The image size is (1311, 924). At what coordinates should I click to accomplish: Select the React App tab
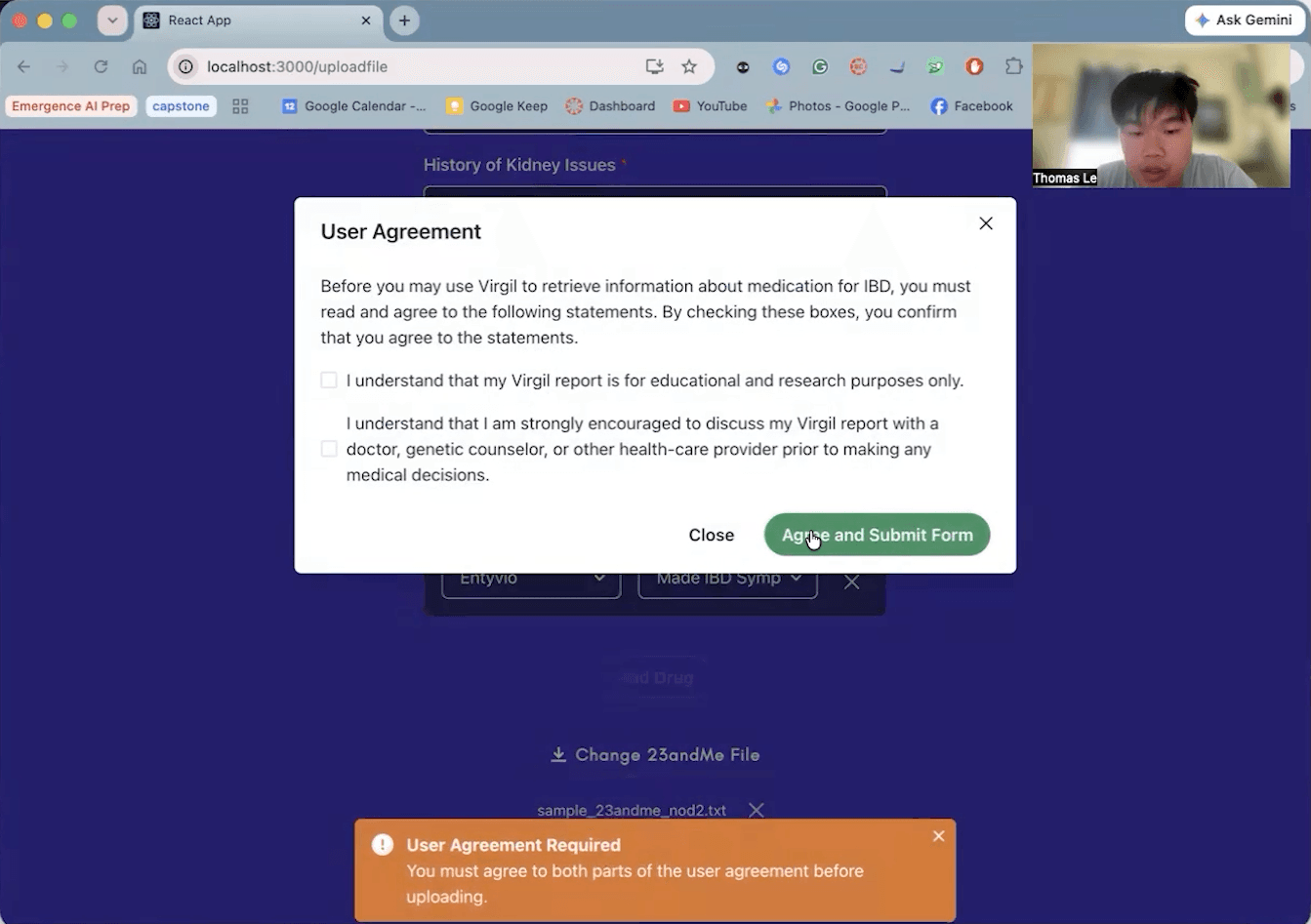pos(258,20)
